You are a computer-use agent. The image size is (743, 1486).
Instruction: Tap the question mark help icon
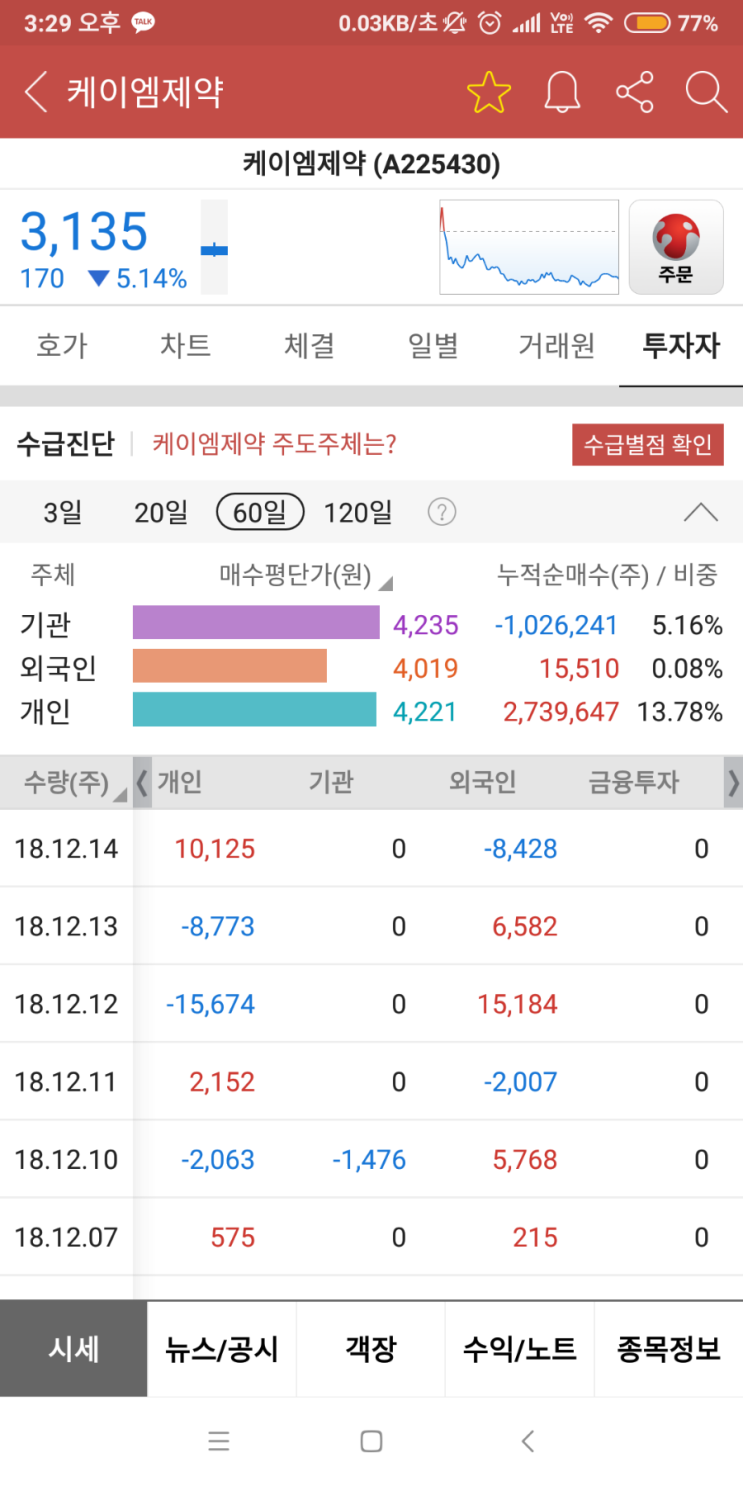[x=442, y=513]
